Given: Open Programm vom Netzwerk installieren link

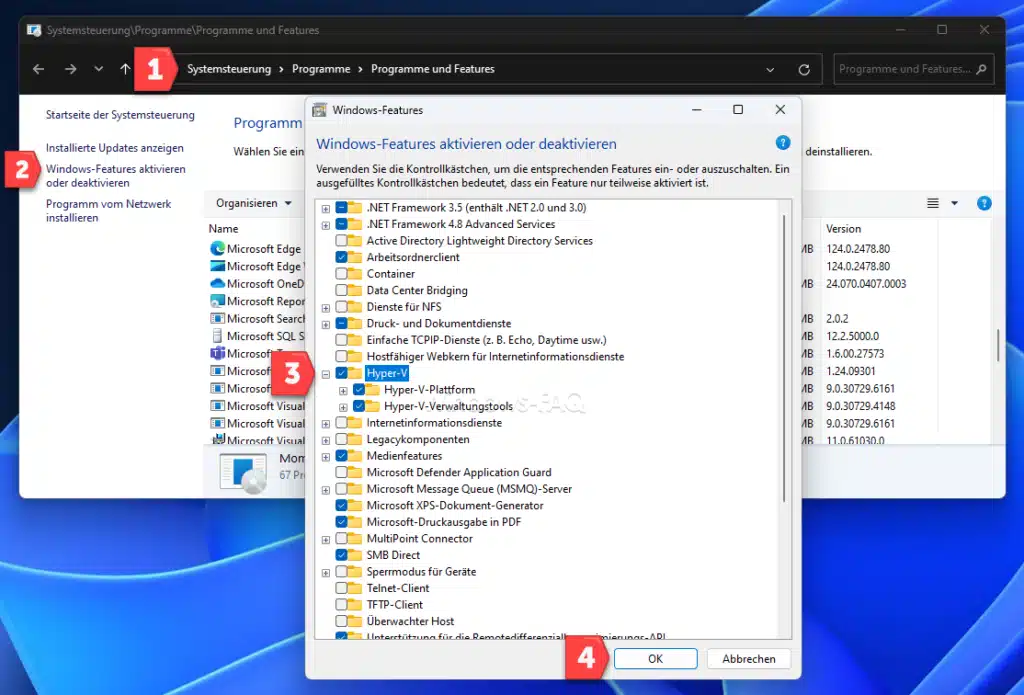Looking at the screenshot, I should coord(108,210).
